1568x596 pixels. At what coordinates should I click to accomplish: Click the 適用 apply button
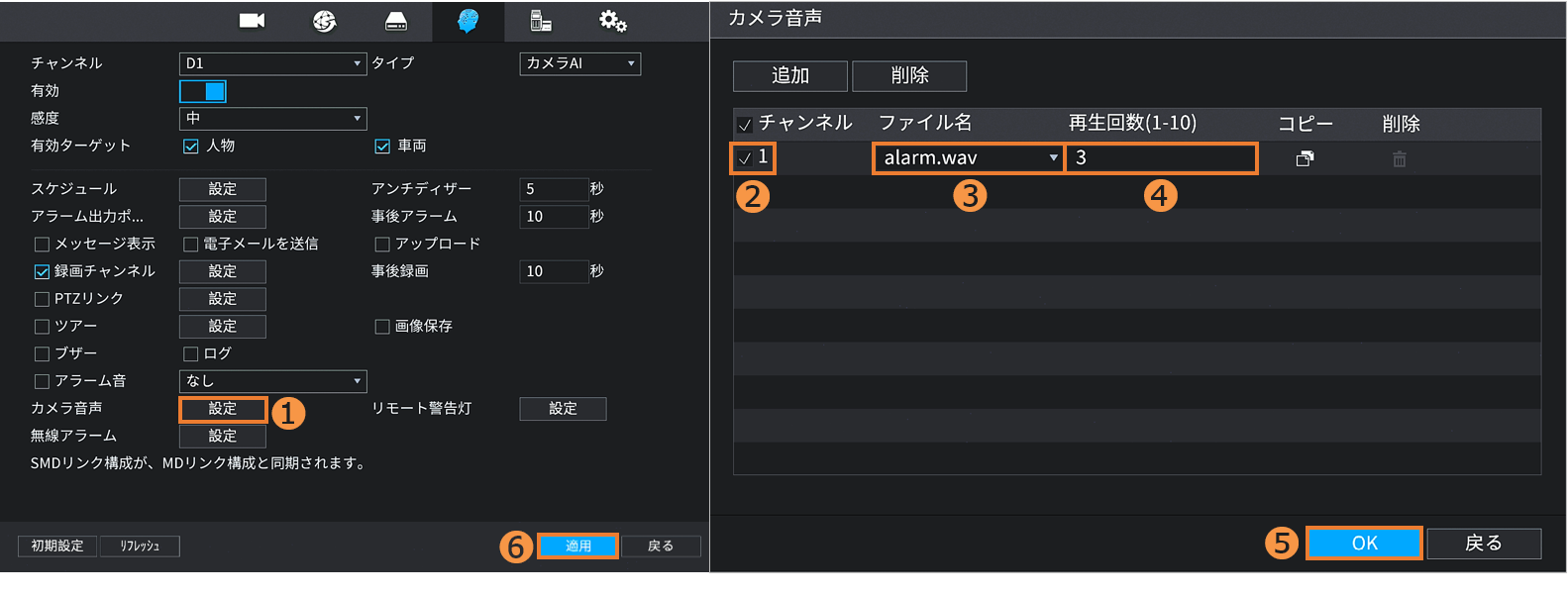(577, 546)
